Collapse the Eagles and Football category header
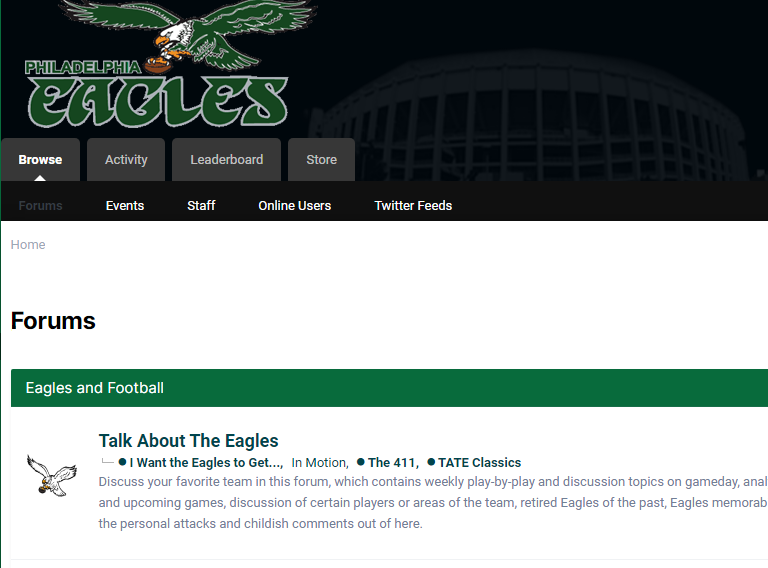768x568 pixels. pos(389,388)
